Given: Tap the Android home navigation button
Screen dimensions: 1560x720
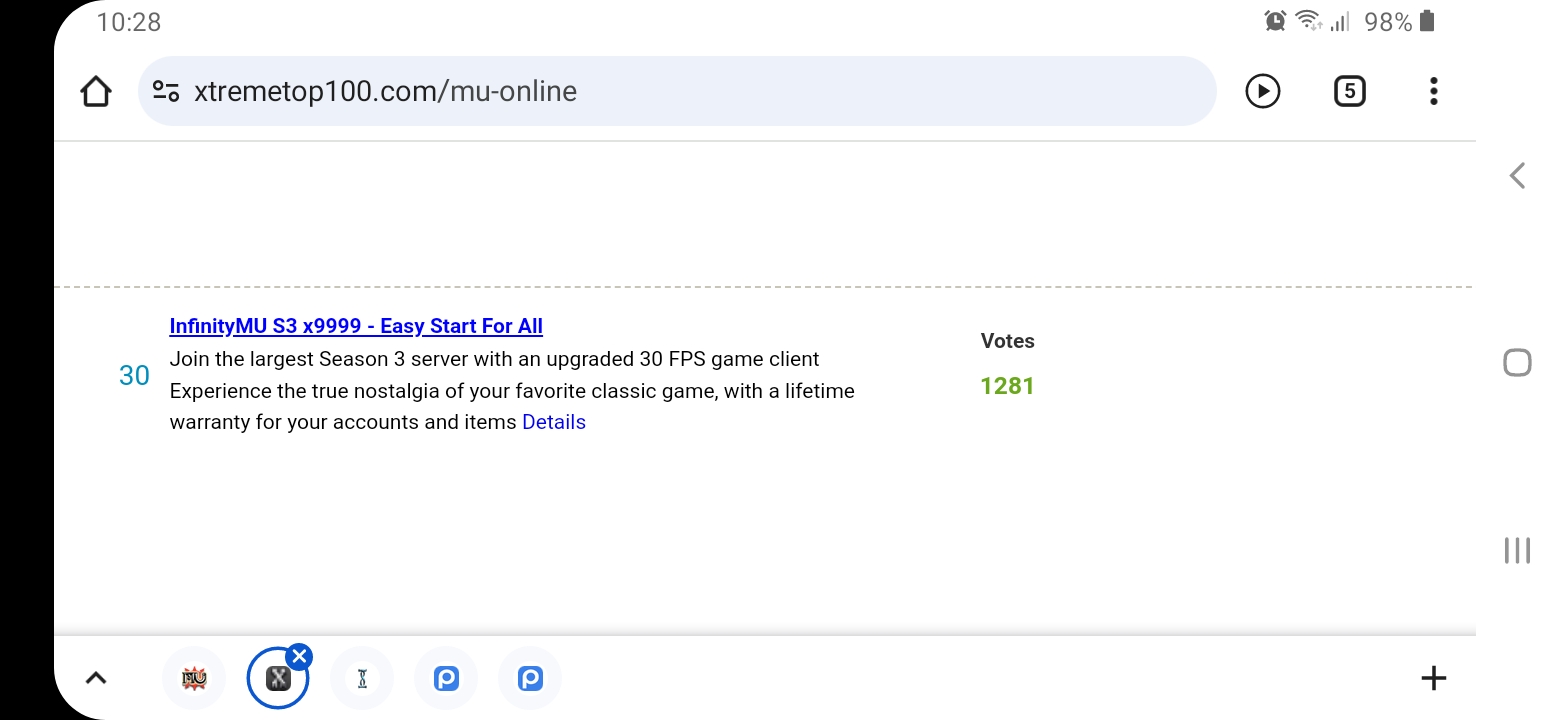Looking at the screenshot, I should [x=1517, y=362].
